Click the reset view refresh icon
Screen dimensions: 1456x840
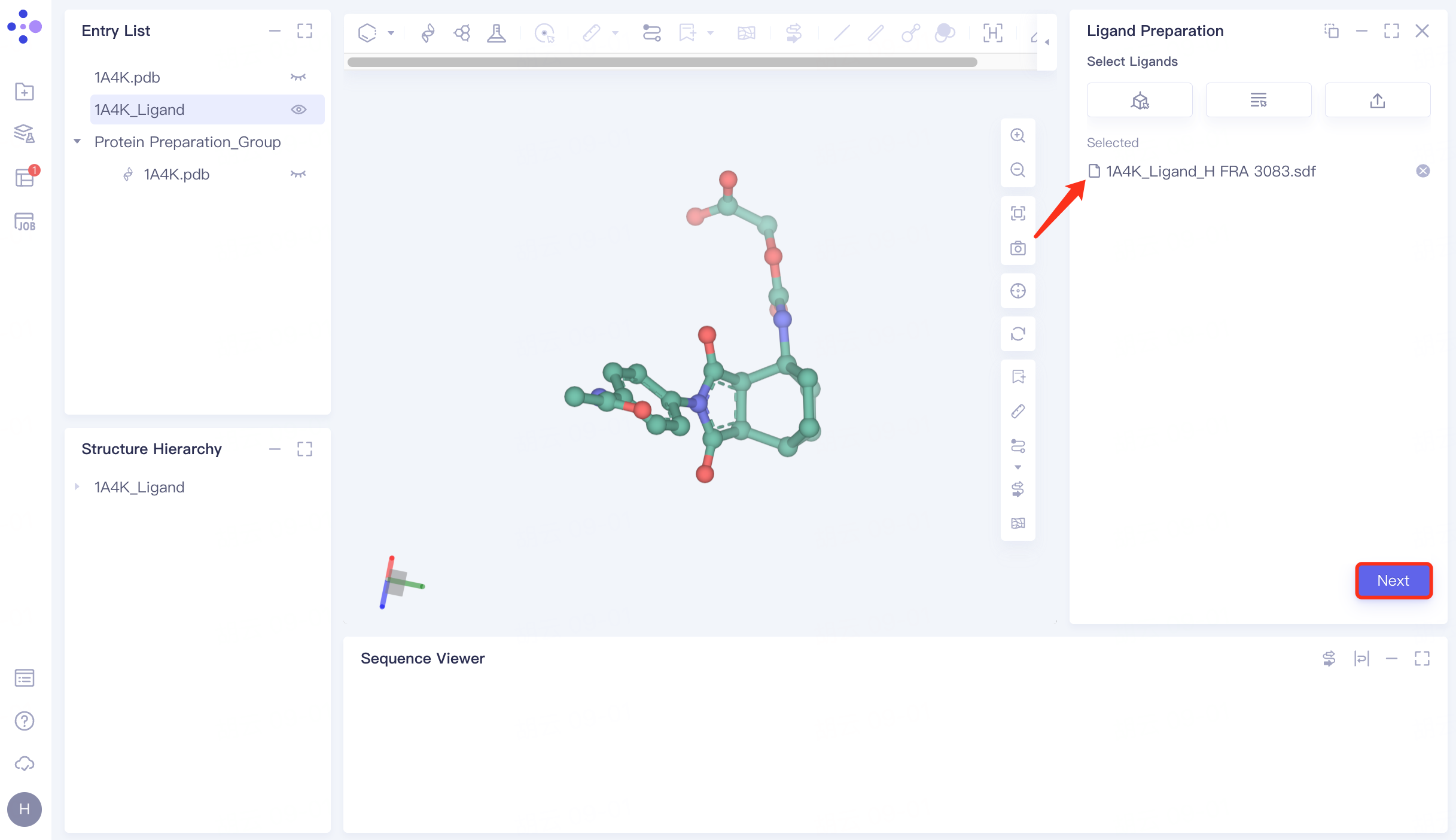[x=1018, y=334]
